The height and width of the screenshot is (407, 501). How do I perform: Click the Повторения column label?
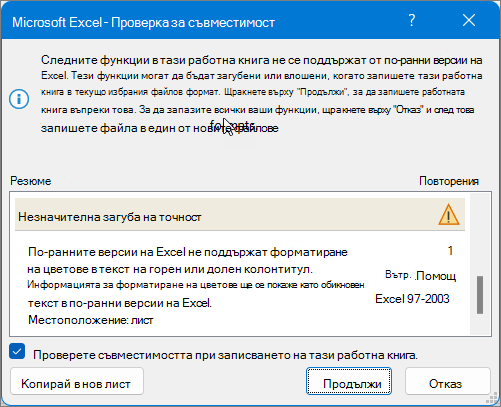pos(449,181)
